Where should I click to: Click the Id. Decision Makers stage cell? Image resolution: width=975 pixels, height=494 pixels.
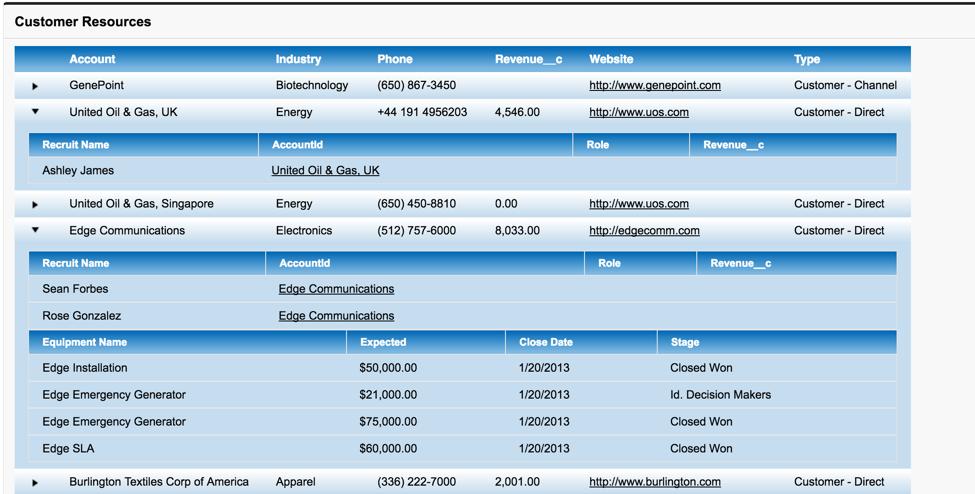coord(720,394)
